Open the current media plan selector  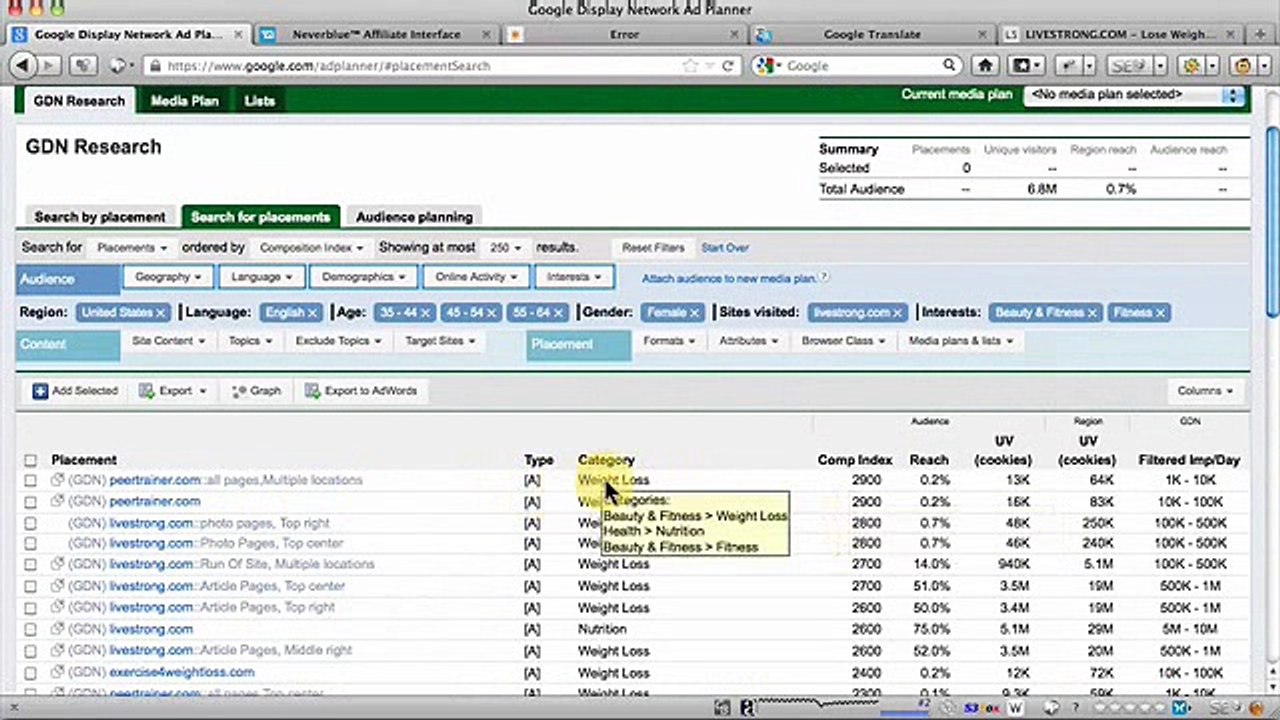[x=1133, y=95]
